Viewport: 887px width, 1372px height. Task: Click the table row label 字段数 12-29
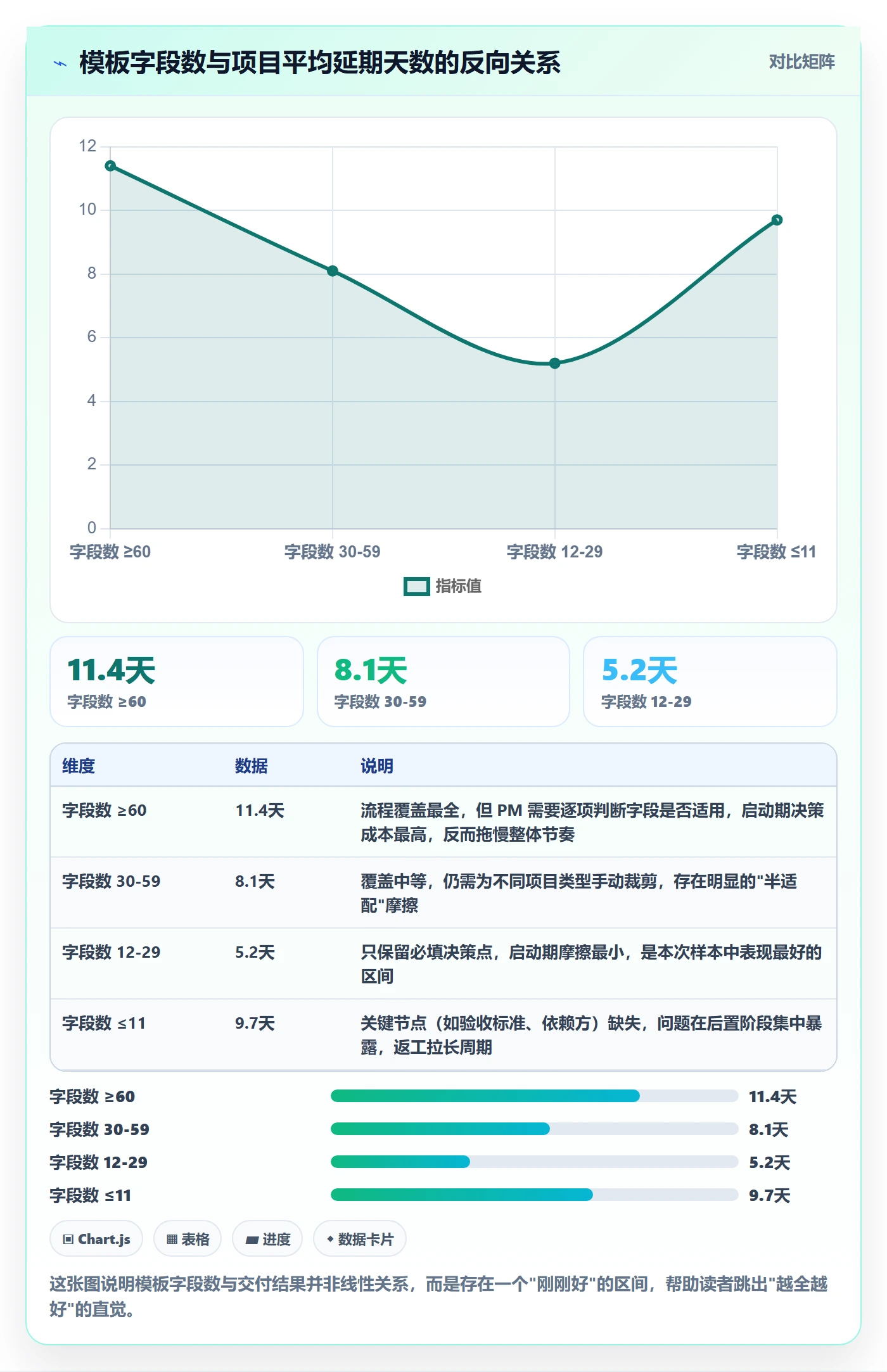point(112,952)
